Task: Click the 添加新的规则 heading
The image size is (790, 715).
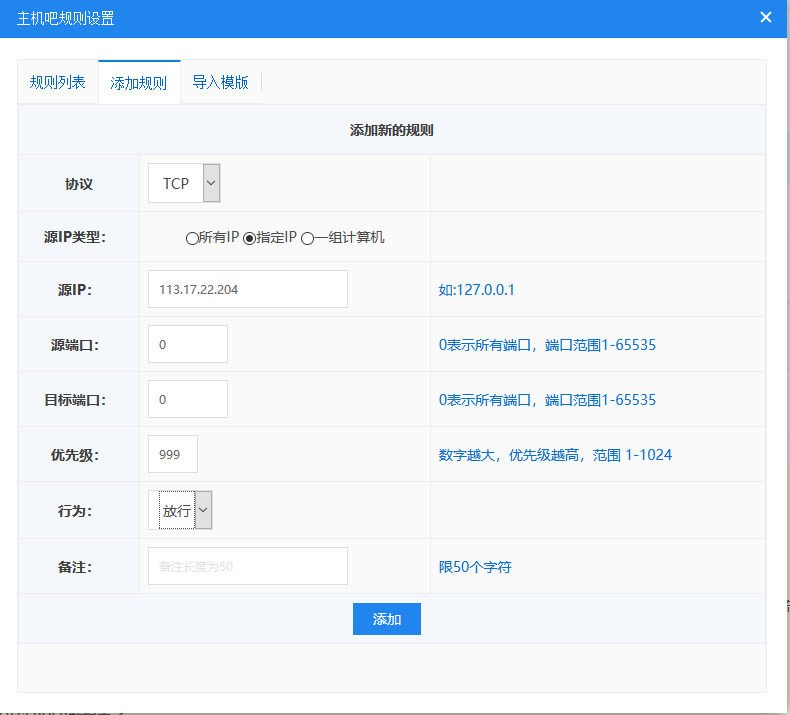Action: 391,130
